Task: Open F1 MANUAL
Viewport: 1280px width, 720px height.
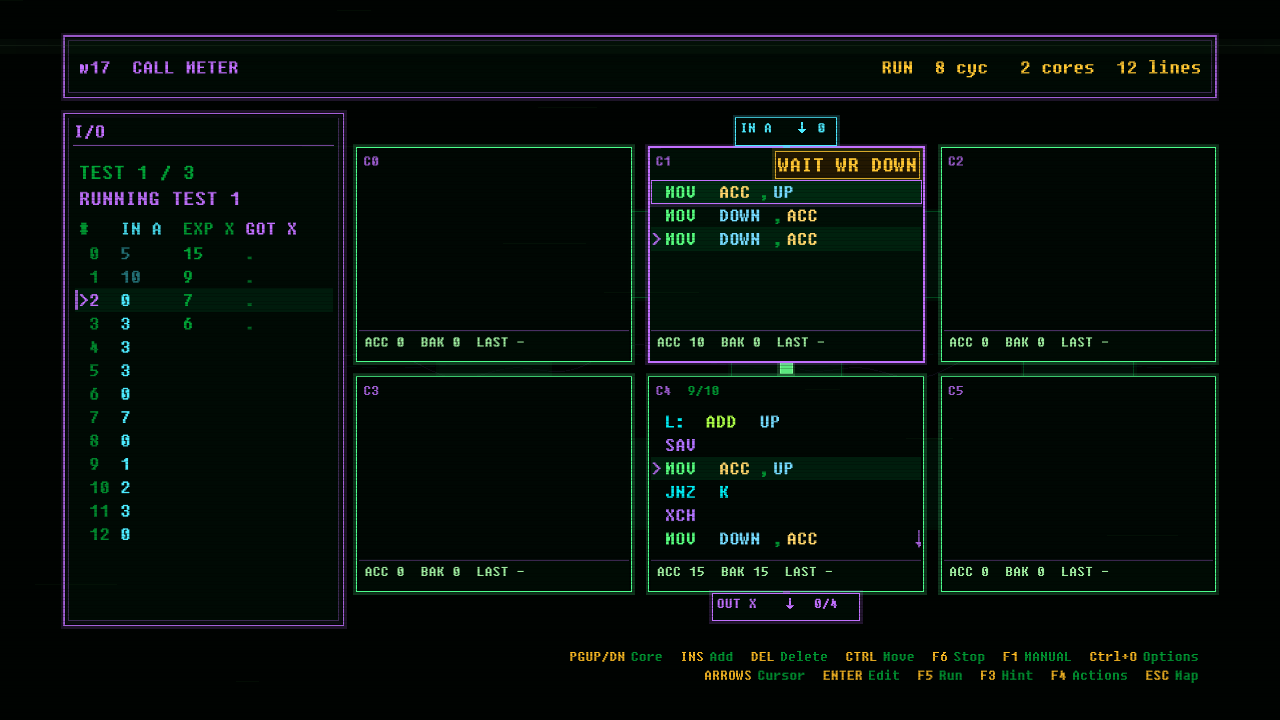Action: (1036, 657)
